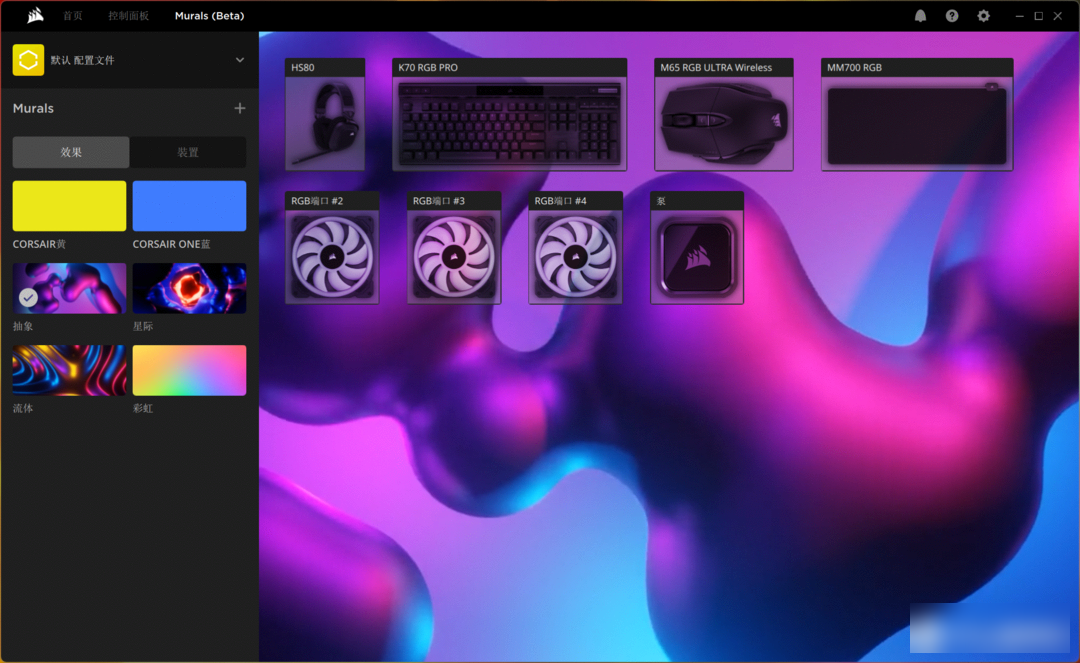
Task: Switch to the 效果 tab
Action: pos(71,152)
